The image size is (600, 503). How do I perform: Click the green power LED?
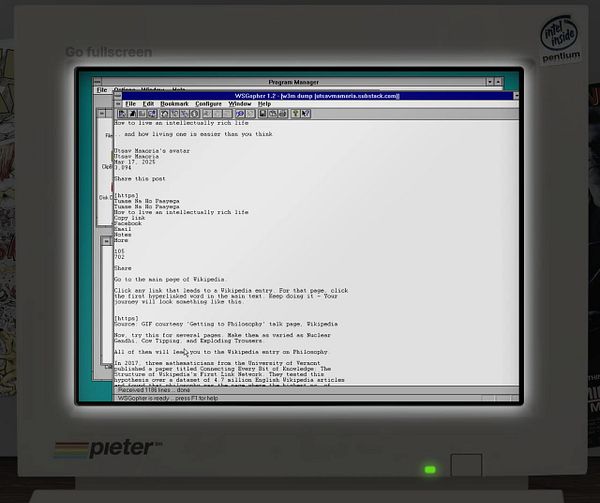[430, 469]
